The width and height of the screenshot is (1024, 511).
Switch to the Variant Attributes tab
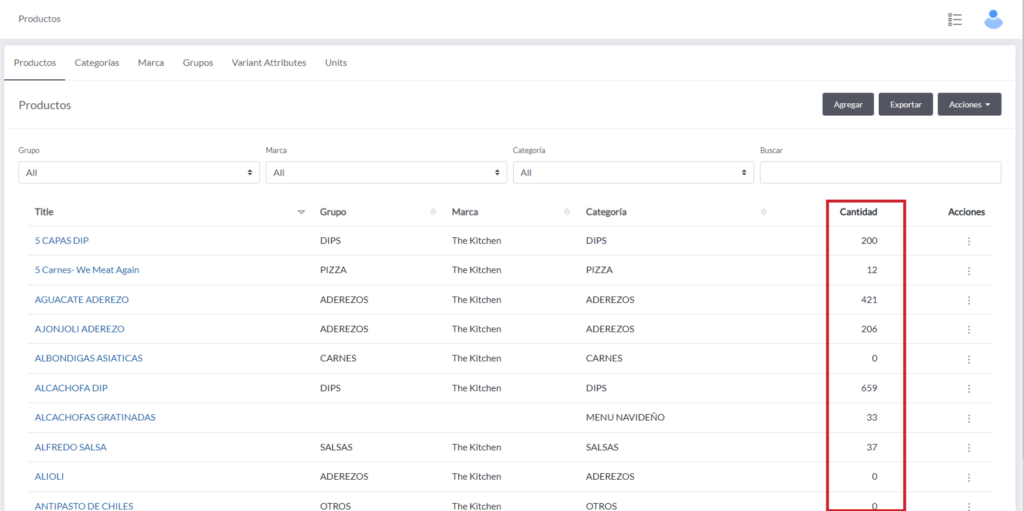(269, 62)
